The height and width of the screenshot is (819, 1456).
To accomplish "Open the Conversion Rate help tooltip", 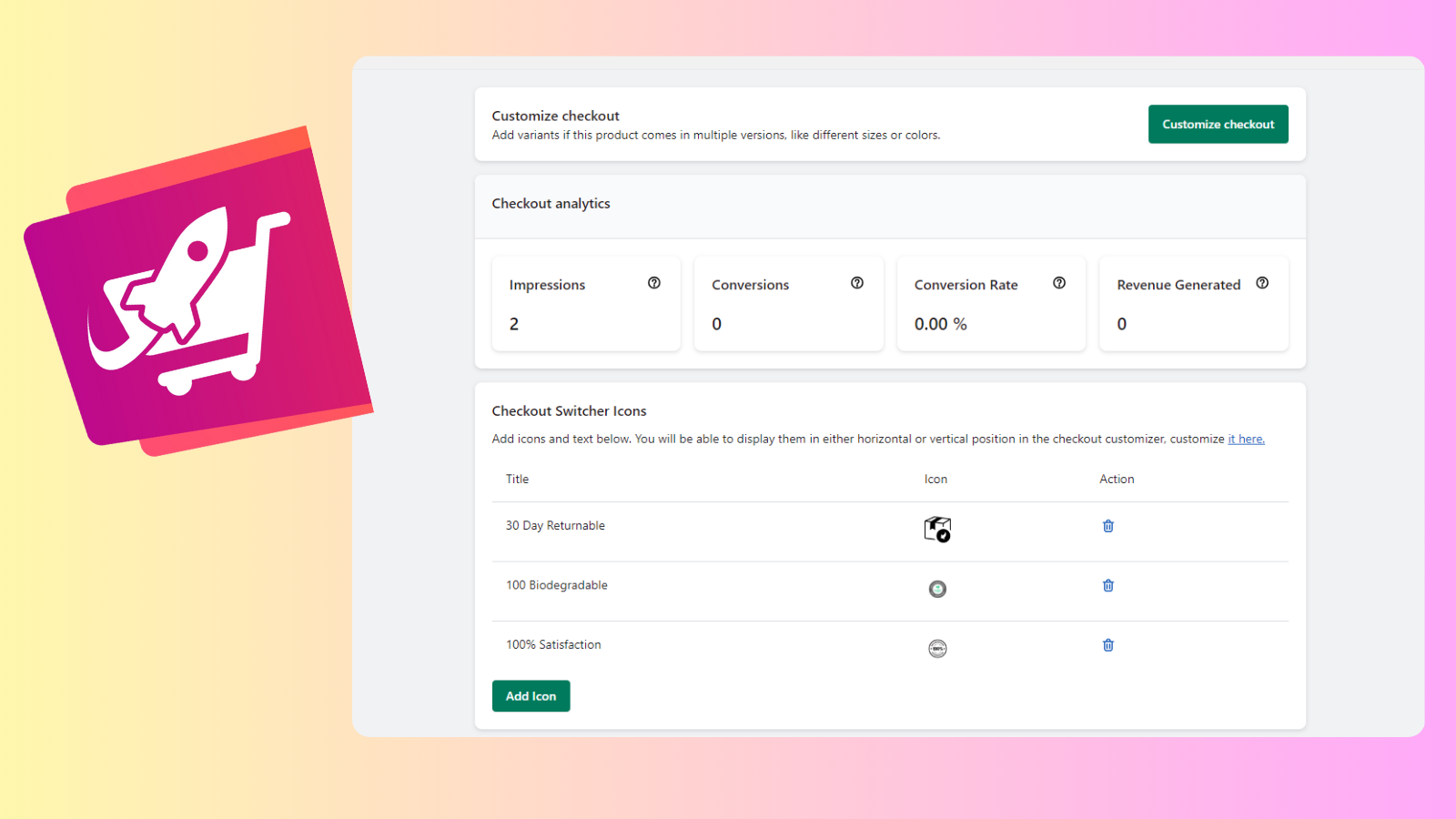I will pos(1059,283).
